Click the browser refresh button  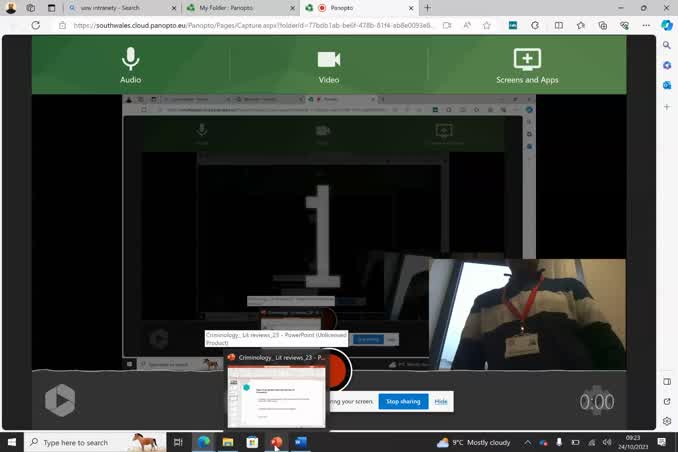36,25
